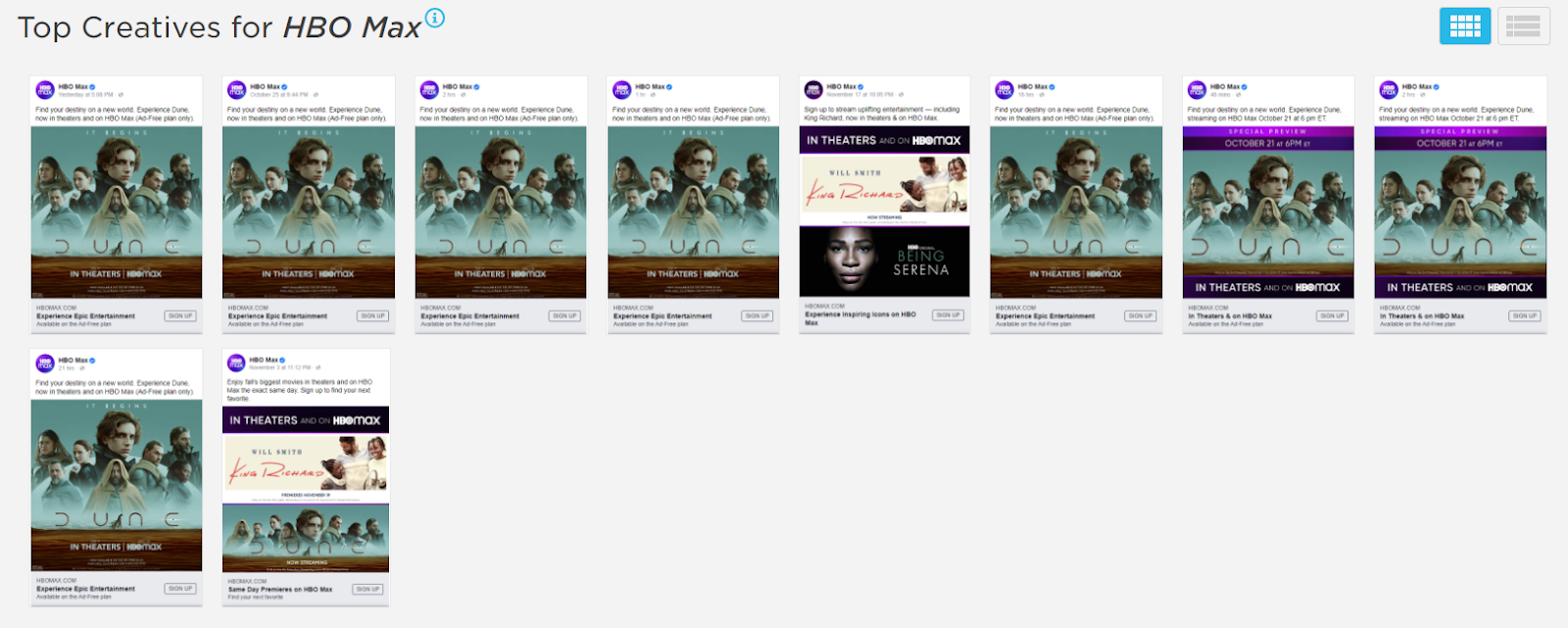Viewport: 1568px width, 628px height.
Task: Click HBO Max avatar on 21 hrs post
Action: [x=45, y=363]
